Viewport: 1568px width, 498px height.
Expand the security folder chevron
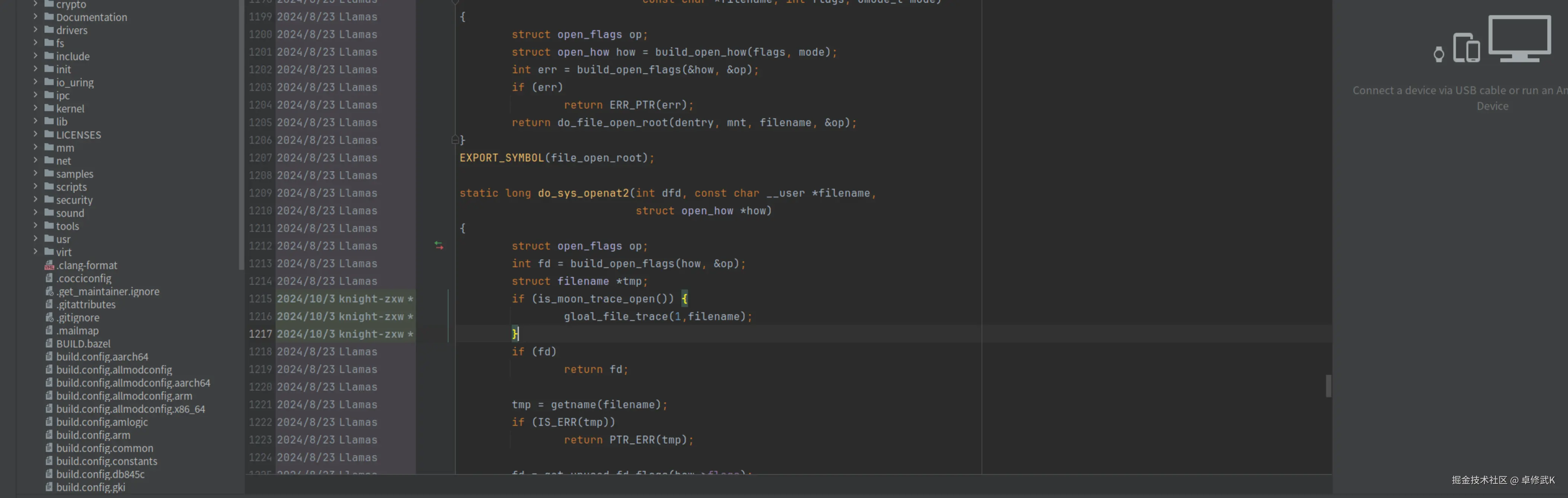[35, 200]
